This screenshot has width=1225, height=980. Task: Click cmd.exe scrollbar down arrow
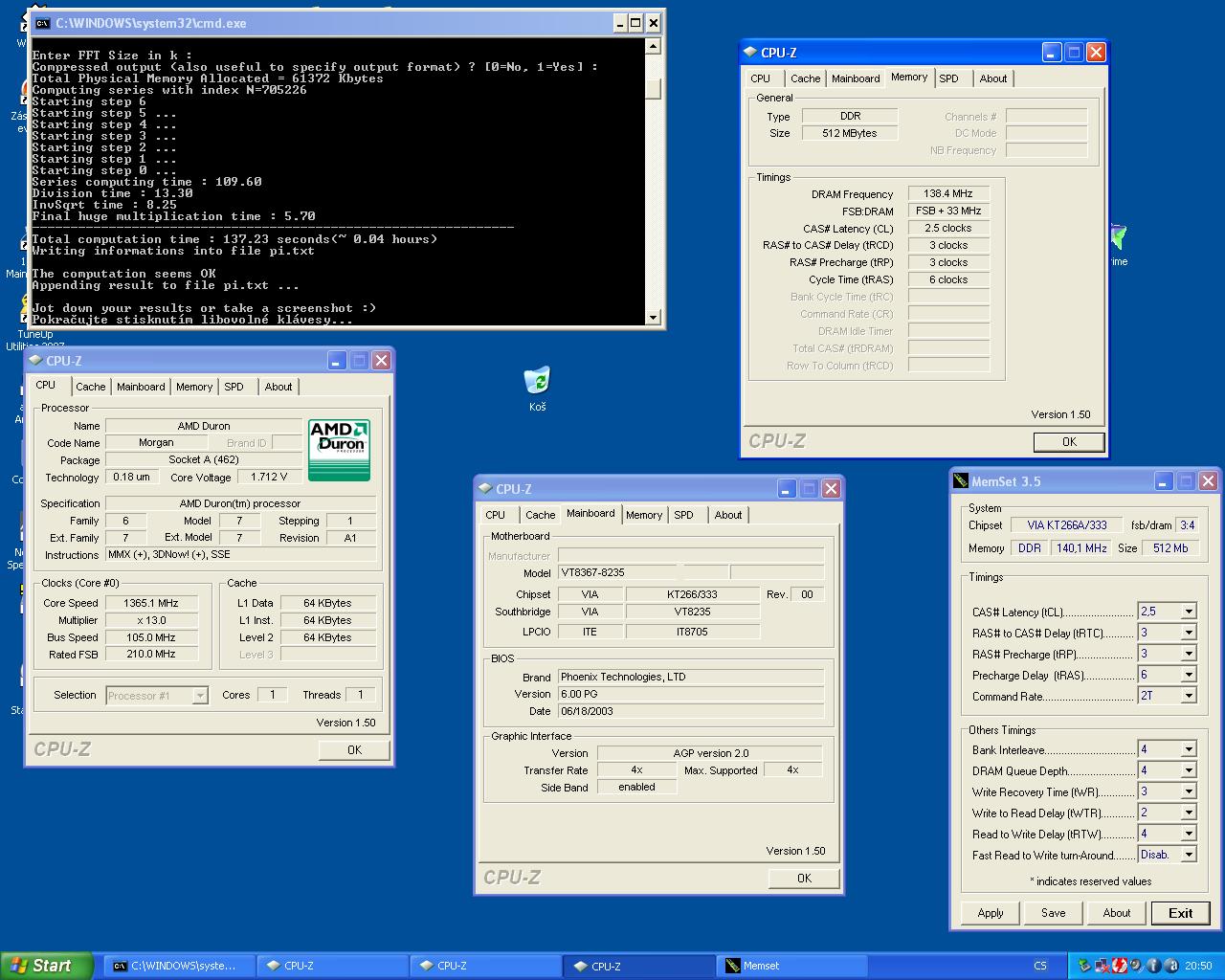pos(654,318)
